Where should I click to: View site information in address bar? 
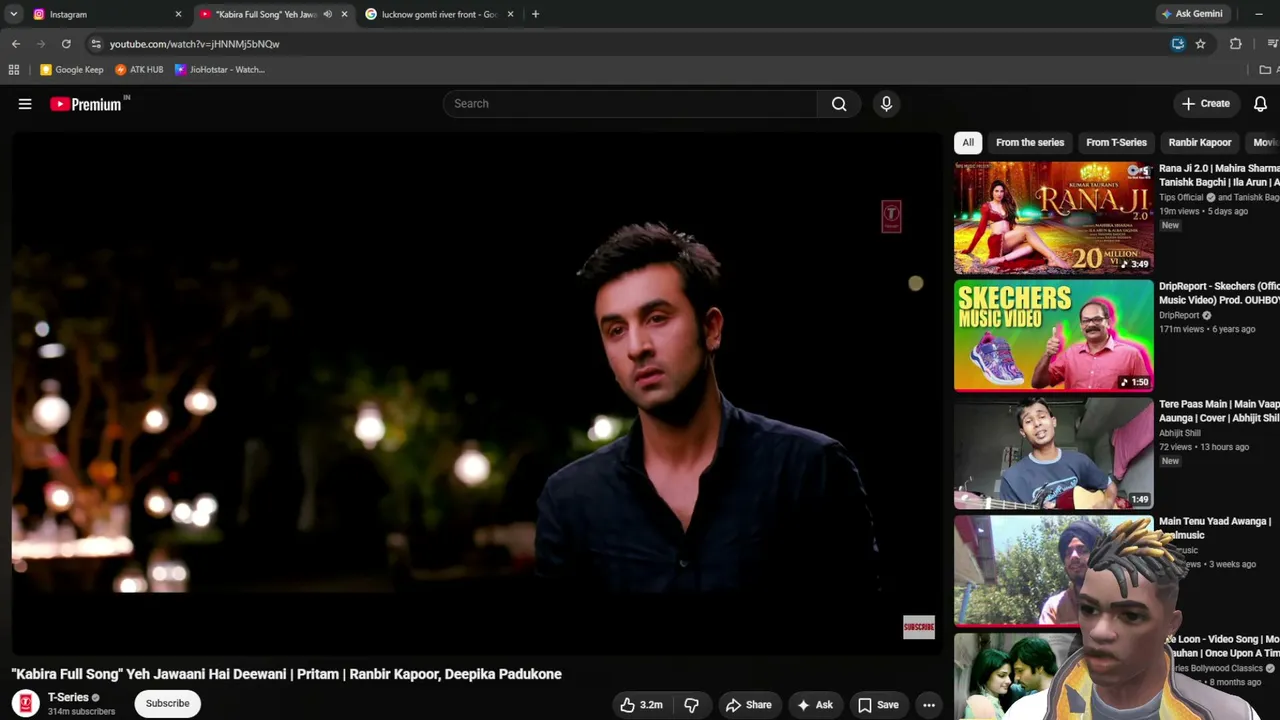(x=96, y=44)
